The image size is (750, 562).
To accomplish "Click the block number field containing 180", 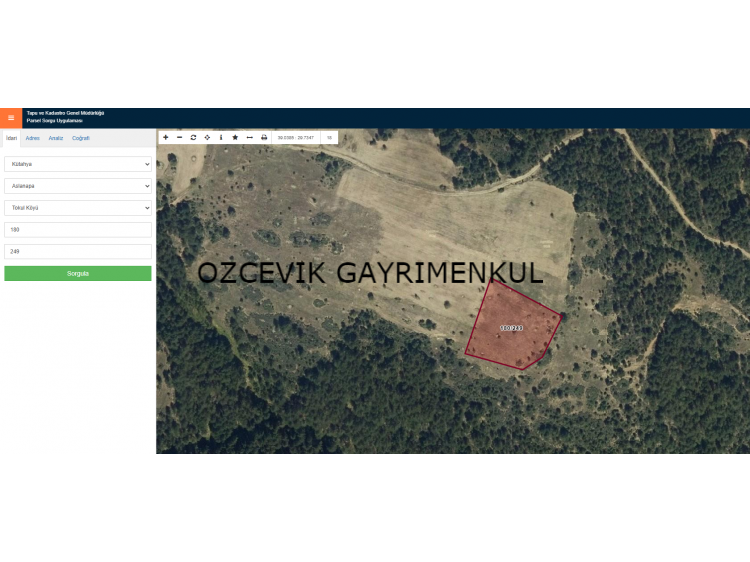I will (78, 230).
